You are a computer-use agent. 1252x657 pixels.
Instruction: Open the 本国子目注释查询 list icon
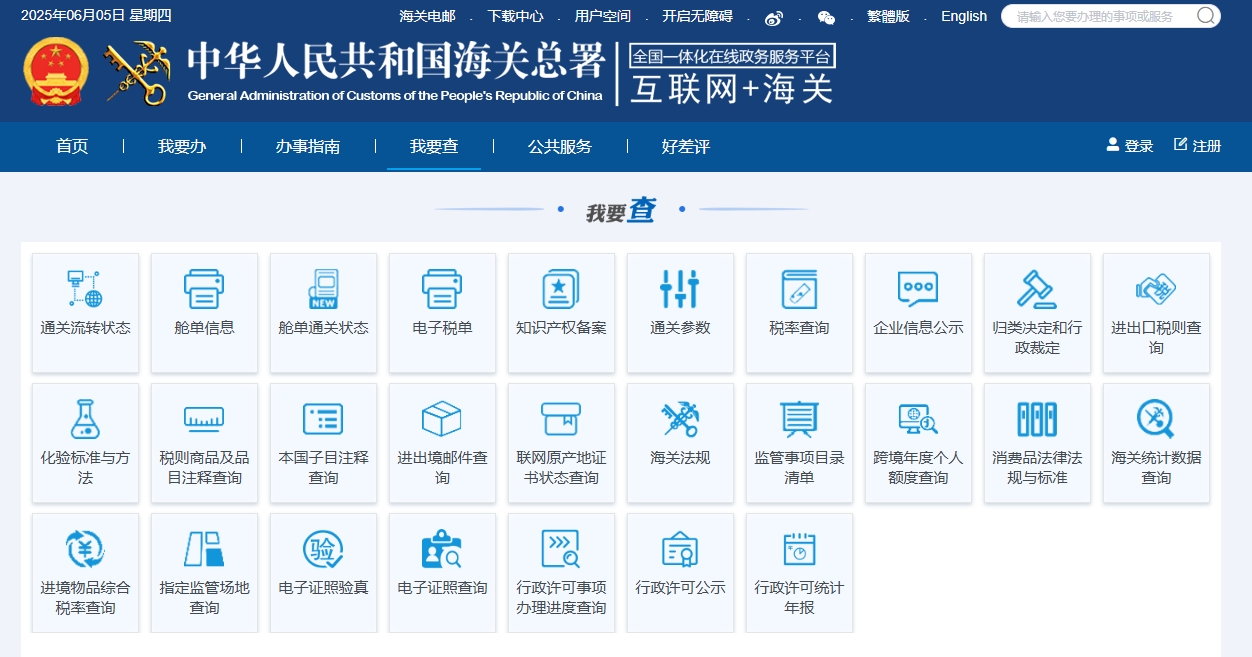click(323, 418)
